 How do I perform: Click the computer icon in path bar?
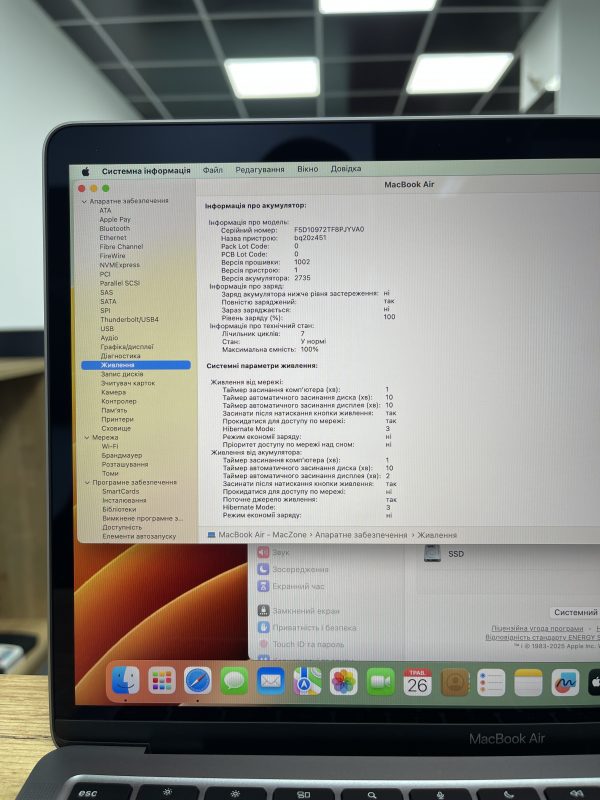[x=211, y=535]
